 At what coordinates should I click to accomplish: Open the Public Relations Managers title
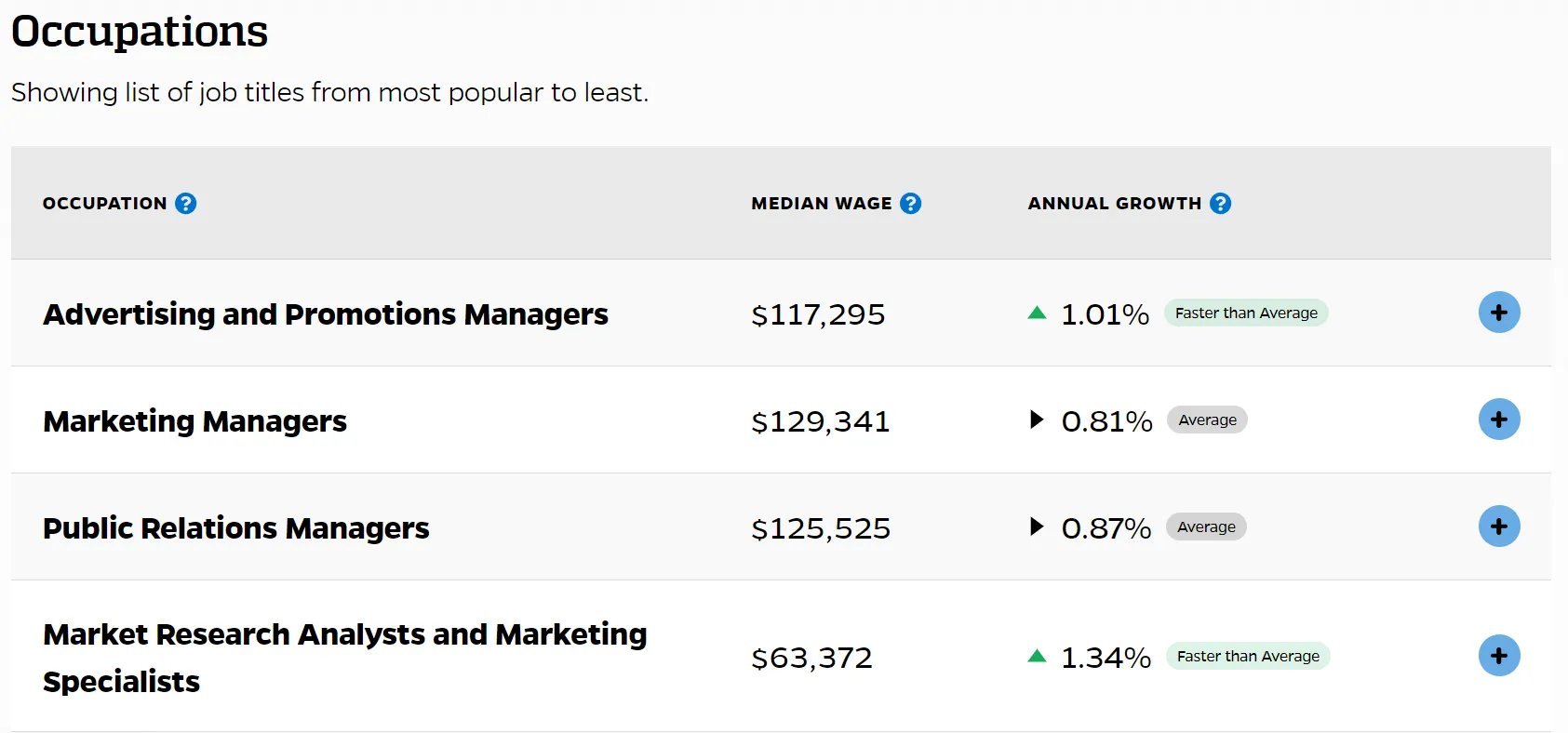236,528
